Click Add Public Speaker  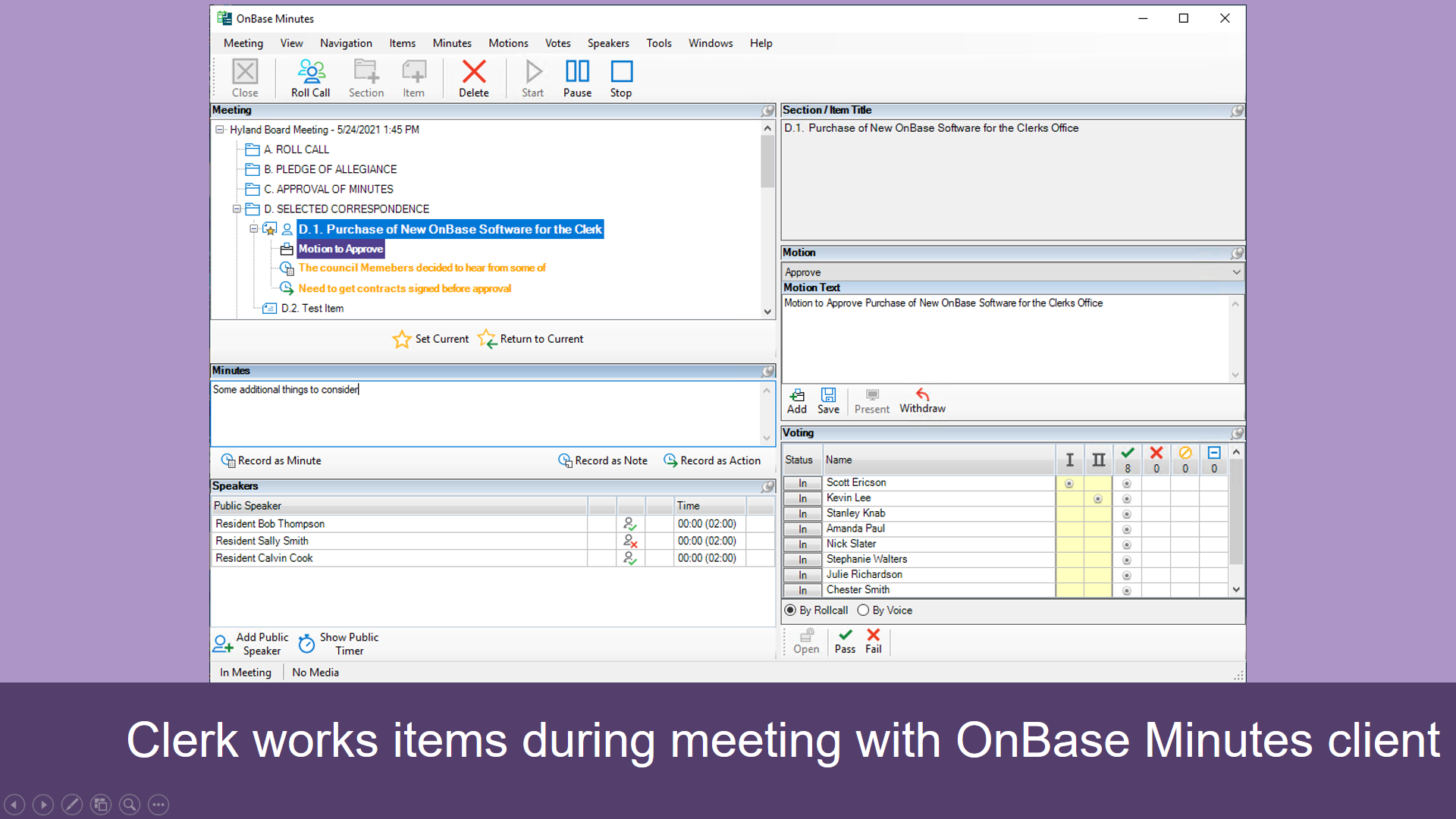252,644
